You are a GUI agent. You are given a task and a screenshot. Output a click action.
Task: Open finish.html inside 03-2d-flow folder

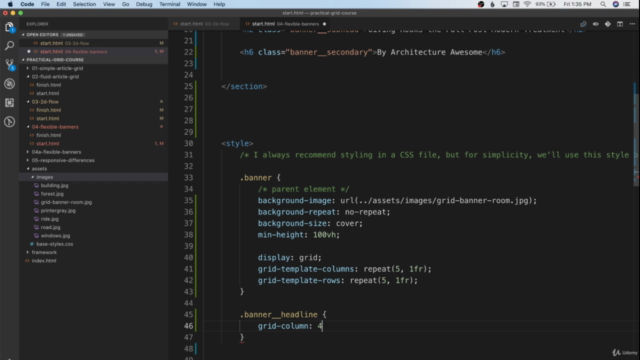click(x=94, y=110)
